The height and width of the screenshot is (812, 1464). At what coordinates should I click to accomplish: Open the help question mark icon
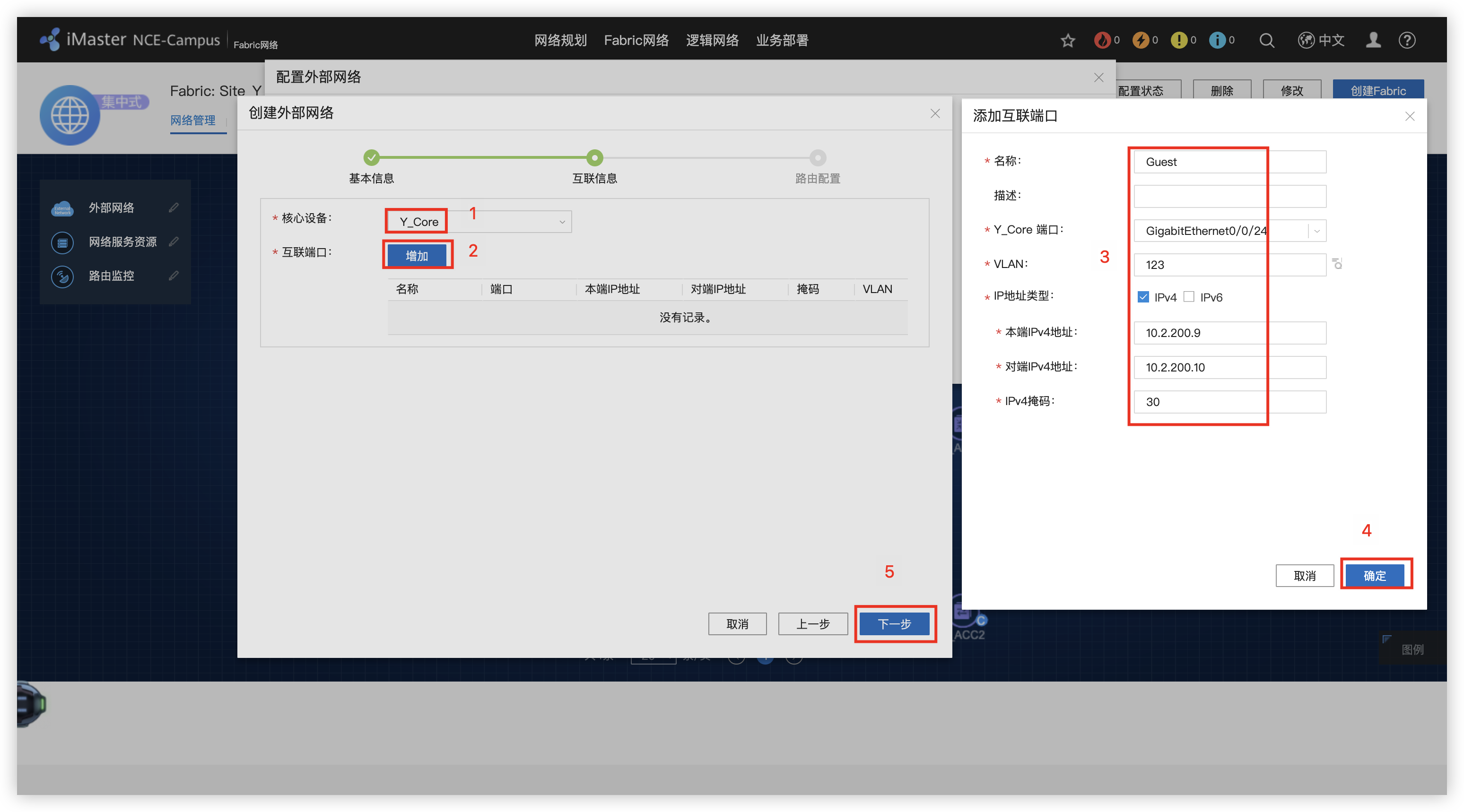tap(1407, 40)
